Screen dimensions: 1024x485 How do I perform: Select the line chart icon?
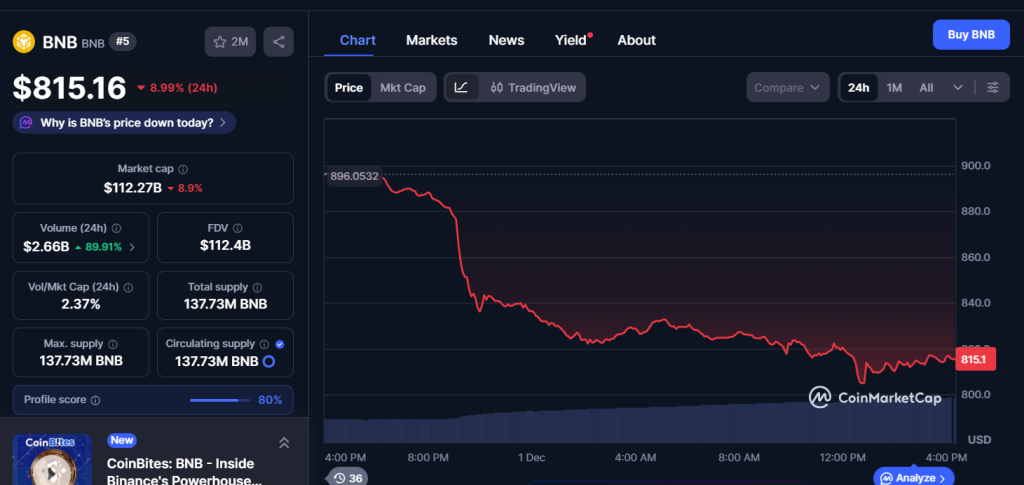461,88
